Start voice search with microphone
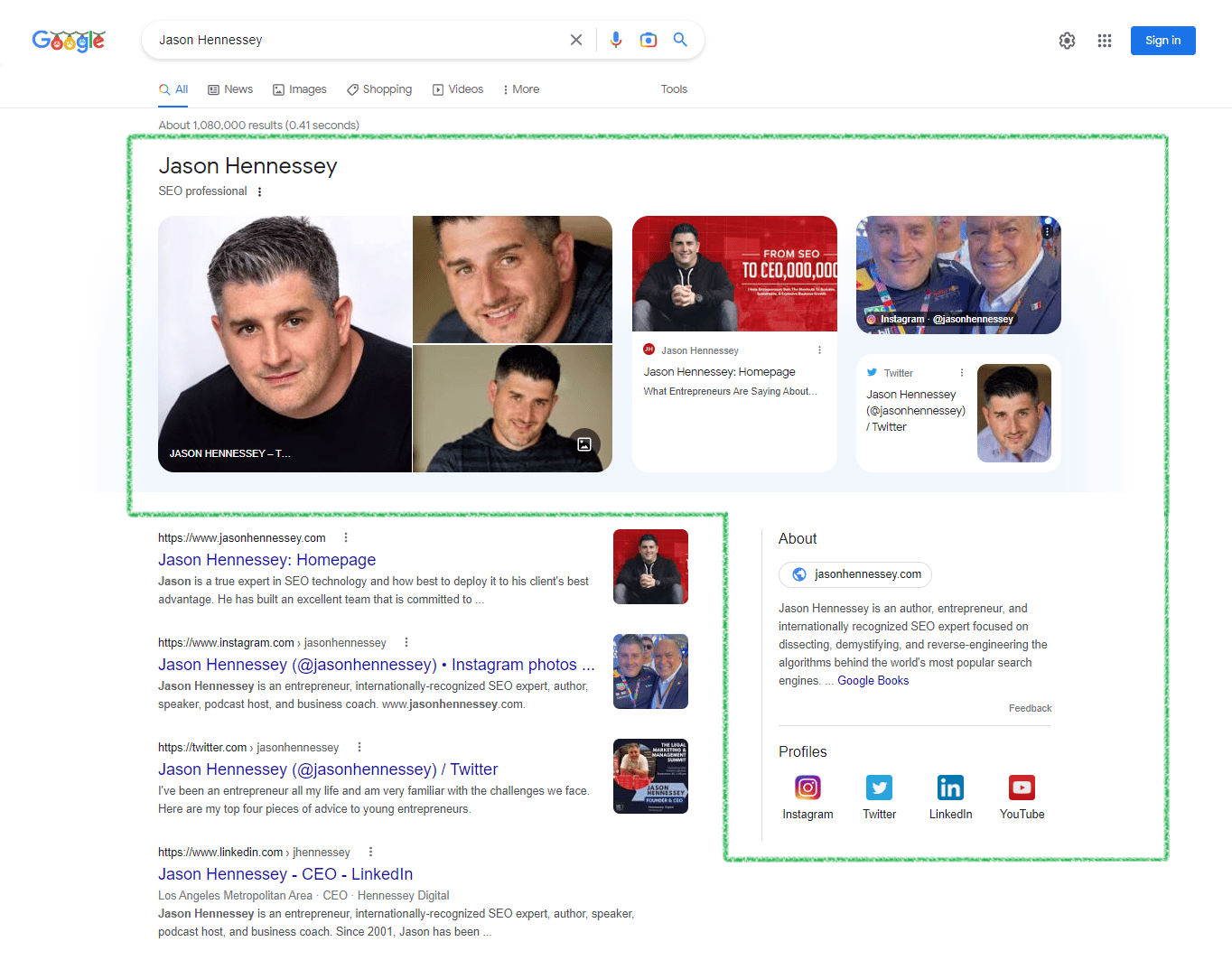This screenshot has height=979, width=1232. tap(616, 40)
